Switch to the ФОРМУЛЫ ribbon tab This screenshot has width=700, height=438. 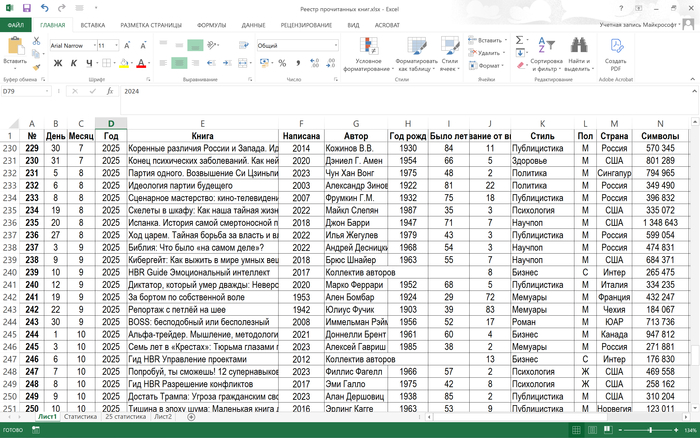click(211, 24)
